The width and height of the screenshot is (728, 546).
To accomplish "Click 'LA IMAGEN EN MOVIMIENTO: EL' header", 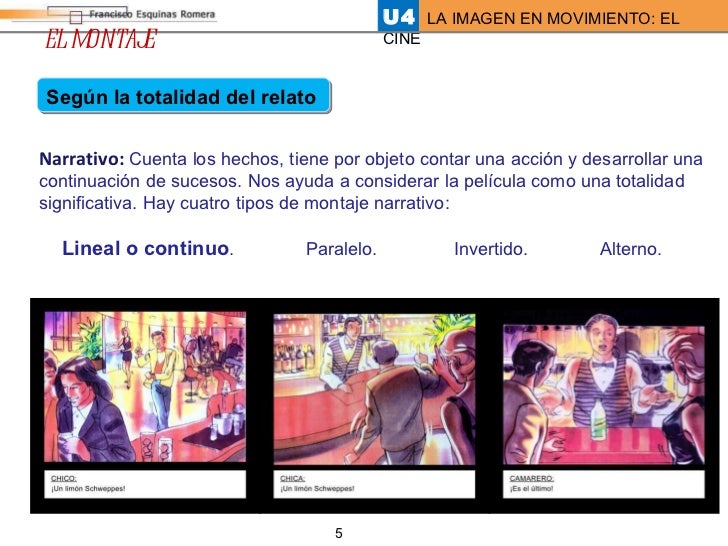I will coord(553,19).
